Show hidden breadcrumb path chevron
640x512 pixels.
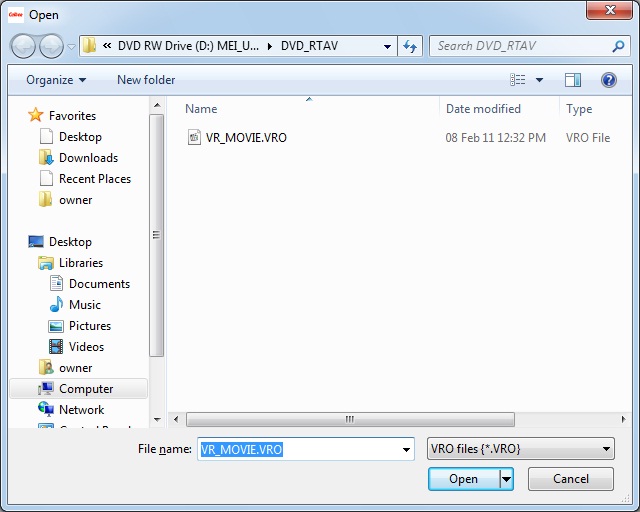pos(107,46)
